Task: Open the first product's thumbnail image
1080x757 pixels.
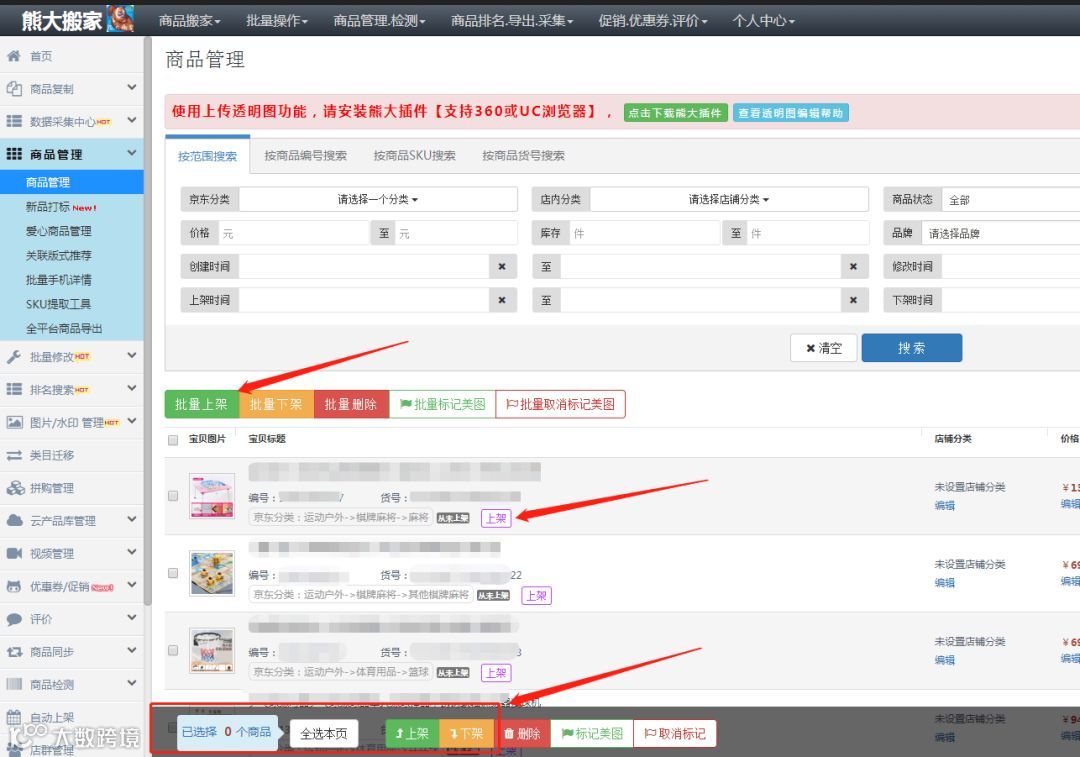Action: 211,496
